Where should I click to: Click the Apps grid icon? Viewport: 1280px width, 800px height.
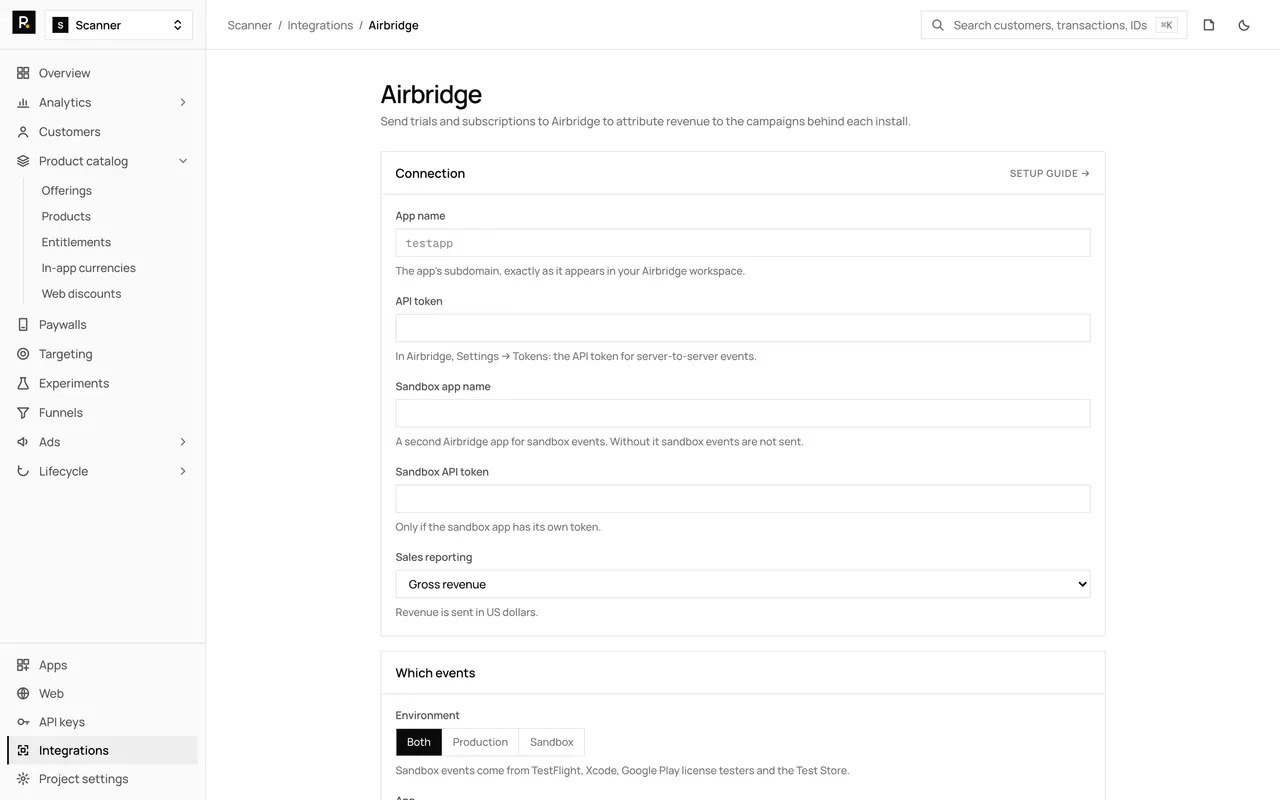23,665
